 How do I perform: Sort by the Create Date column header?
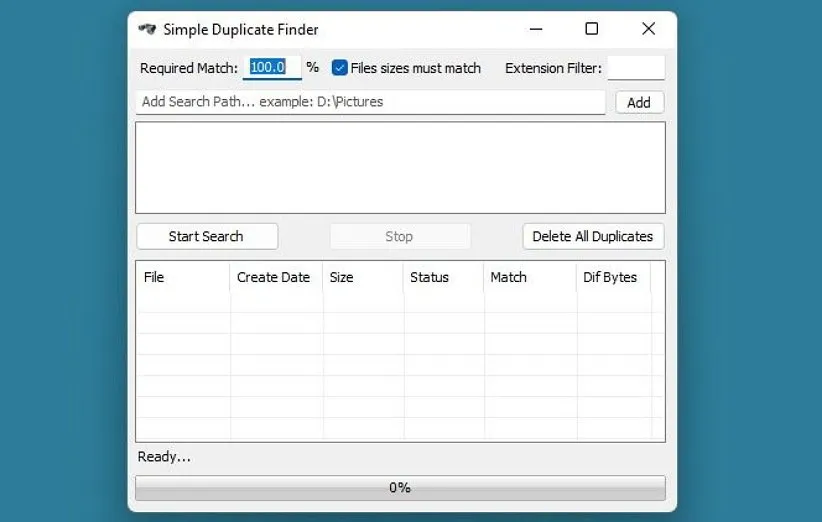(274, 277)
